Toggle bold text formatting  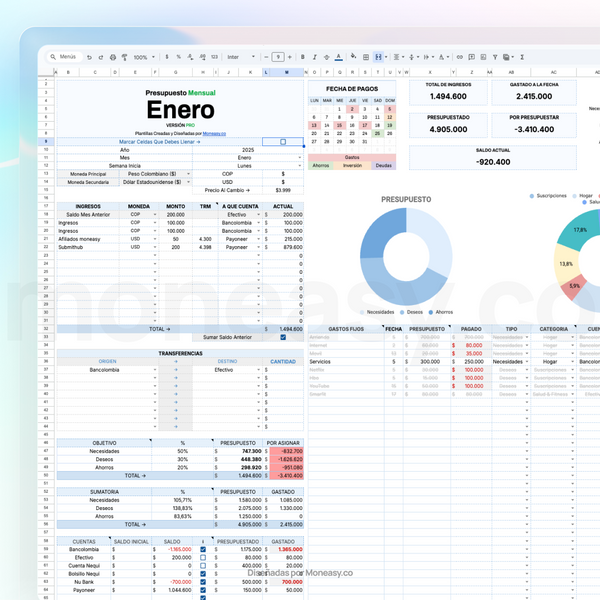pos(303,58)
